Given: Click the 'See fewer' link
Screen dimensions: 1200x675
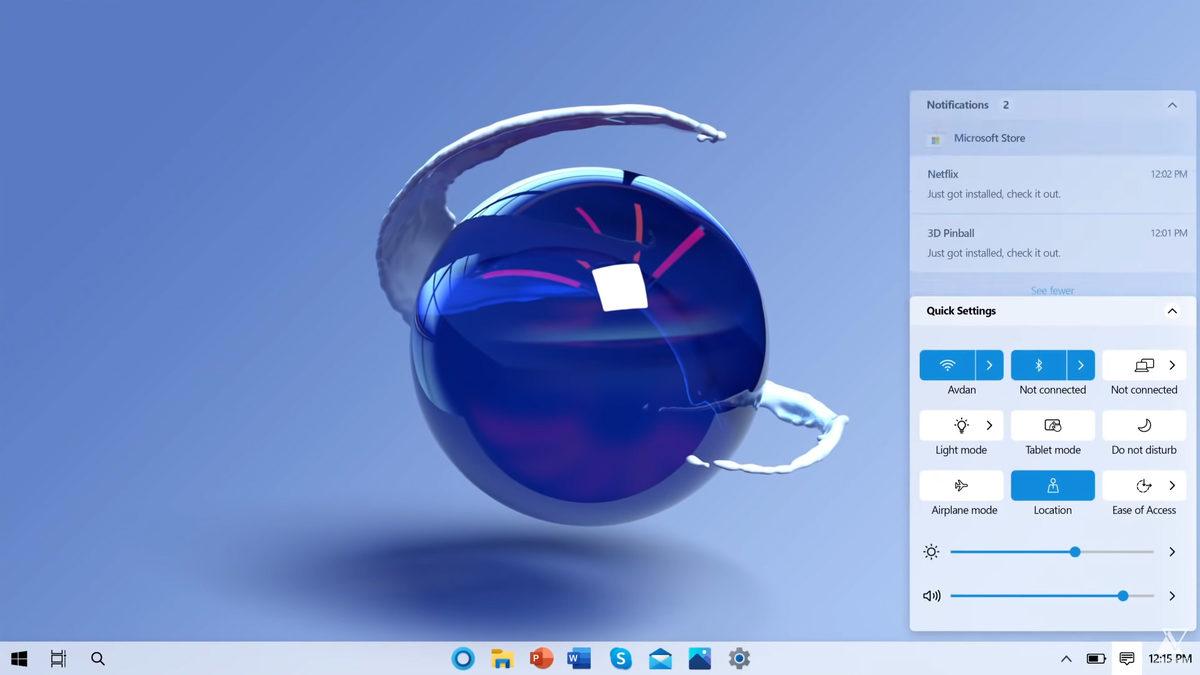Looking at the screenshot, I should pyautogui.click(x=1052, y=290).
